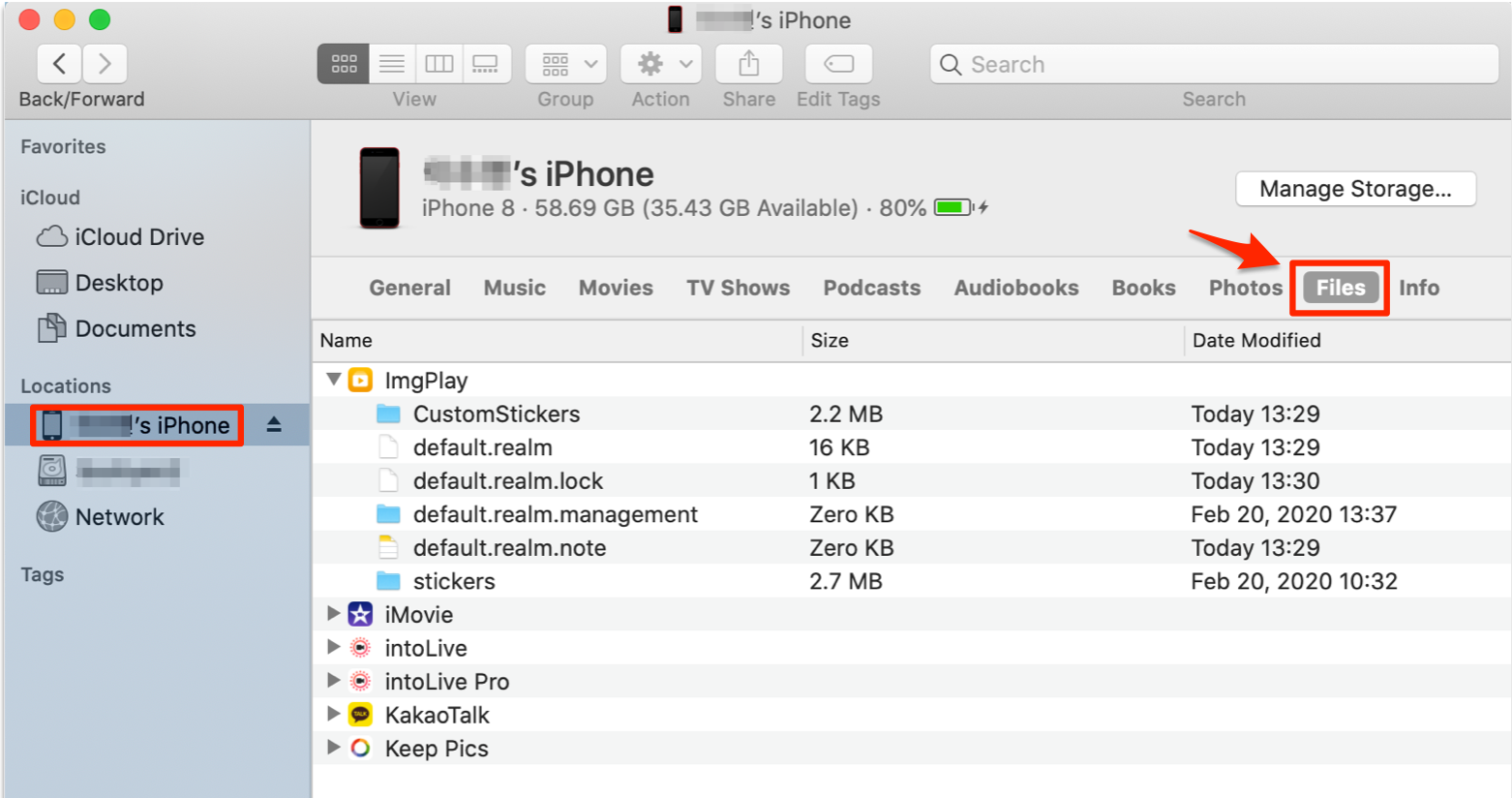Click the 2.7 MB size cell

click(x=846, y=581)
